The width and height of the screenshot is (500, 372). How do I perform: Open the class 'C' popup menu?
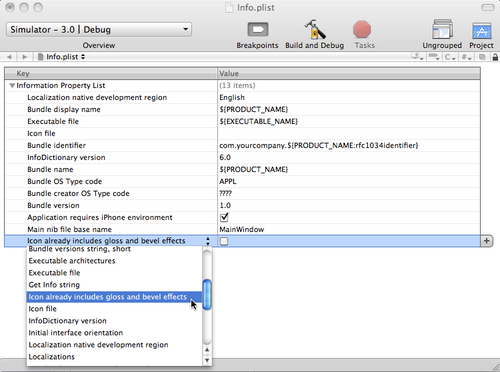coord(450,57)
